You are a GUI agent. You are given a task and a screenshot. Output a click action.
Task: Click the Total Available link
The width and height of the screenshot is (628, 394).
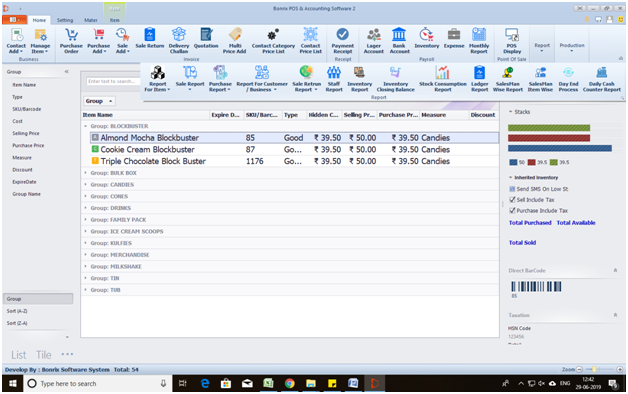pos(576,223)
